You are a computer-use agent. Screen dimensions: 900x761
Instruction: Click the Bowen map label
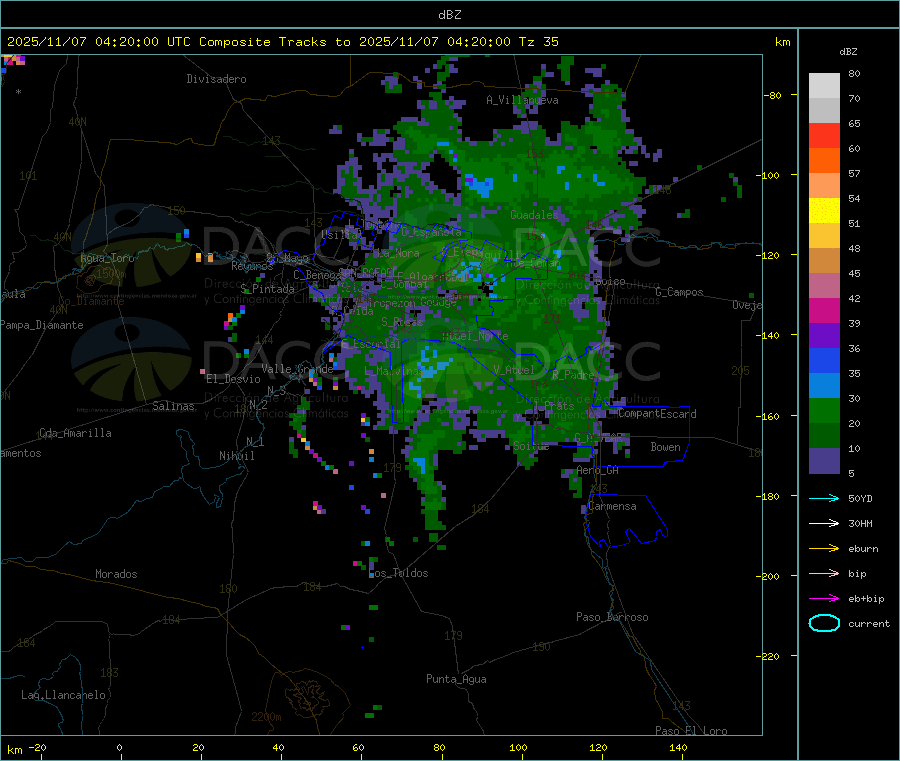pyautogui.click(x=666, y=447)
